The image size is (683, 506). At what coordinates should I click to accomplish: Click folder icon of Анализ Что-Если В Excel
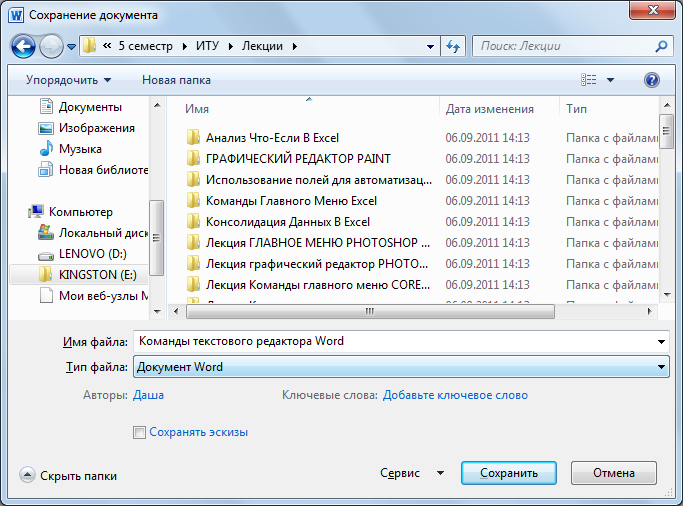pos(193,138)
